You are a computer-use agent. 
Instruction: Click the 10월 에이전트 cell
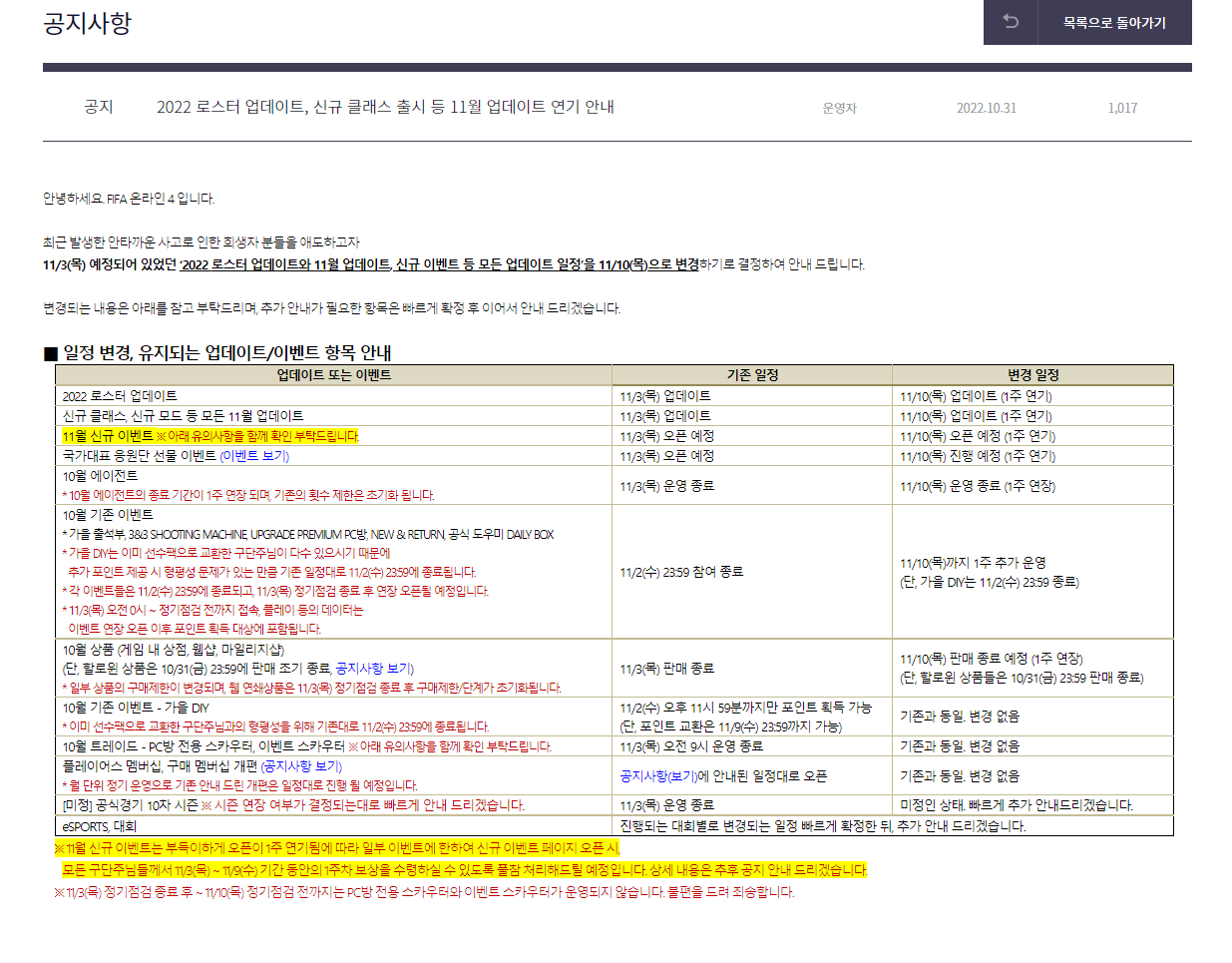click(334, 485)
